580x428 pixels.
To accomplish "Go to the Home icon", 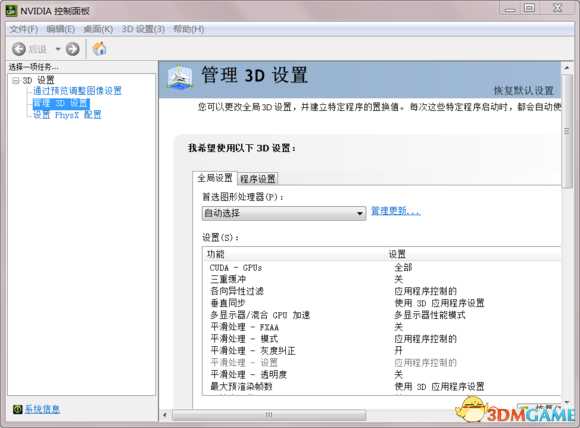I will tap(99, 48).
